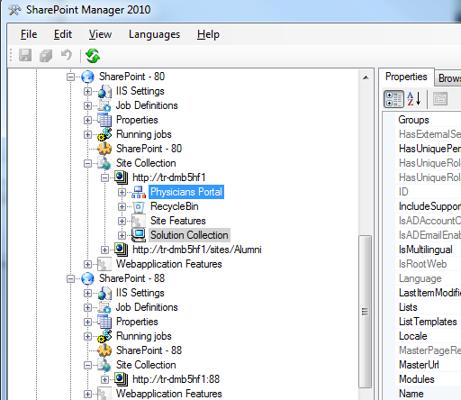Image resolution: width=461 pixels, height=400 pixels.
Task: Open the Edit menu
Action: point(63,34)
